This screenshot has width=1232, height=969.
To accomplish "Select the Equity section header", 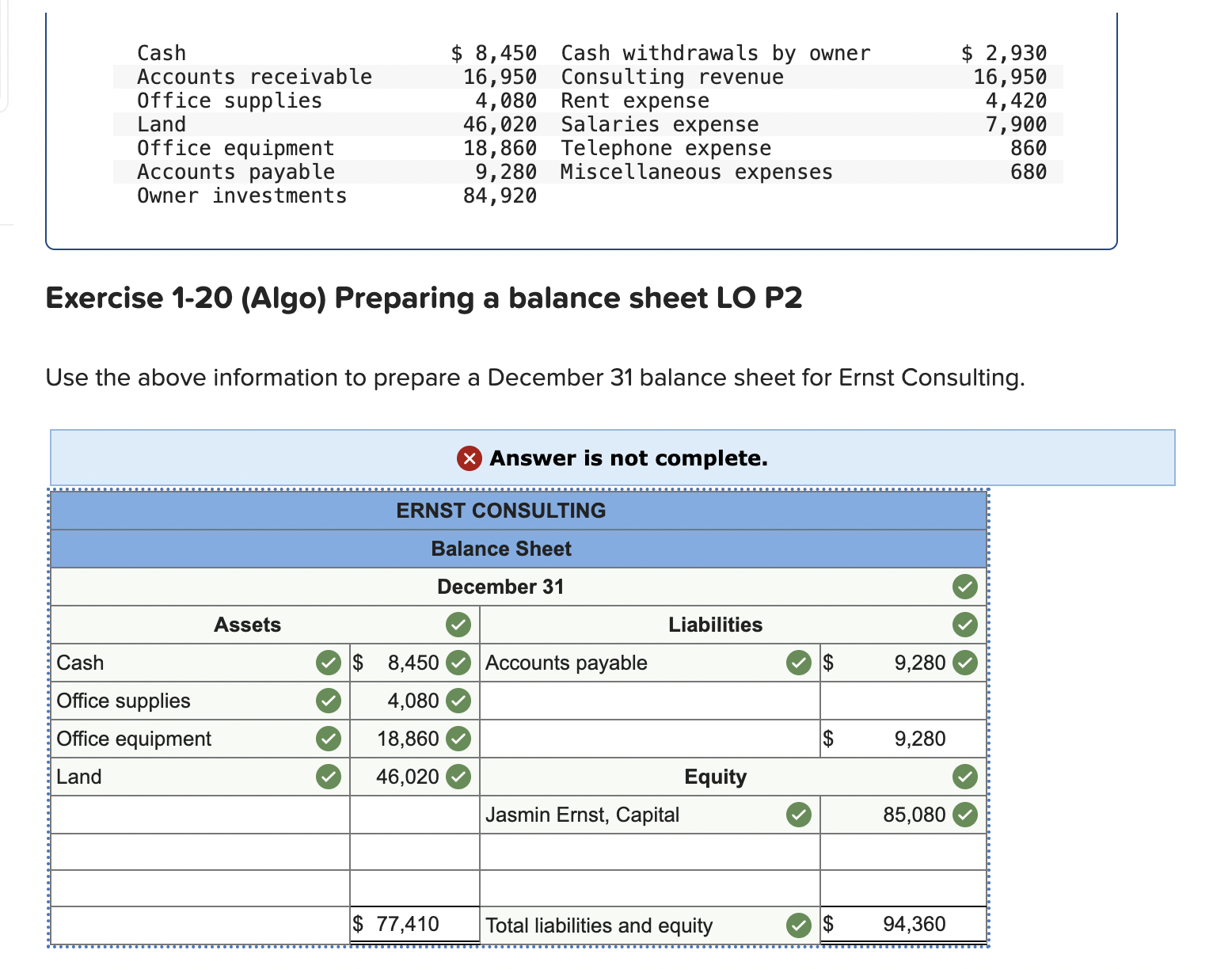I will click(715, 777).
